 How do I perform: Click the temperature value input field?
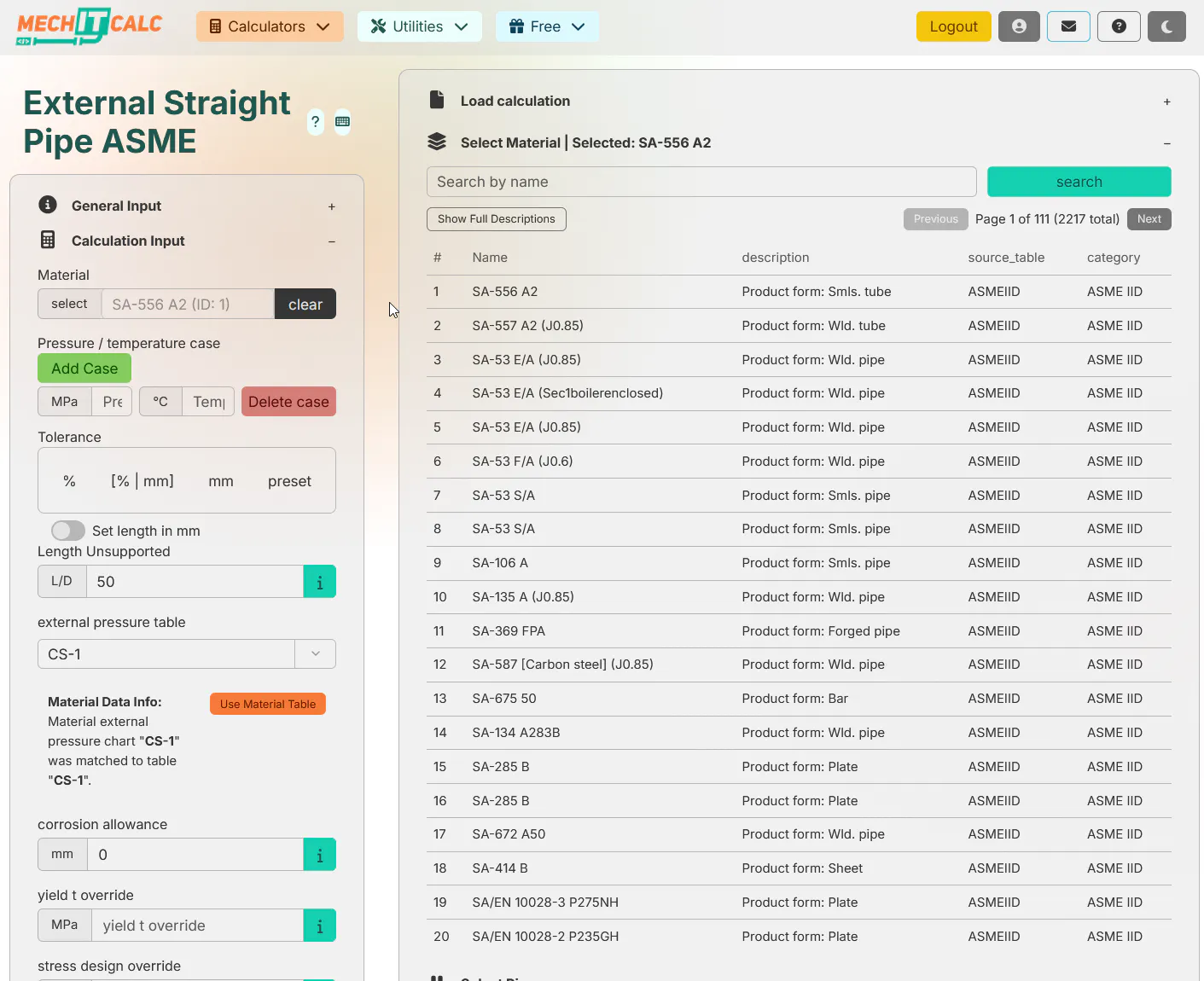pyautogui.click(x=208, y=402)
